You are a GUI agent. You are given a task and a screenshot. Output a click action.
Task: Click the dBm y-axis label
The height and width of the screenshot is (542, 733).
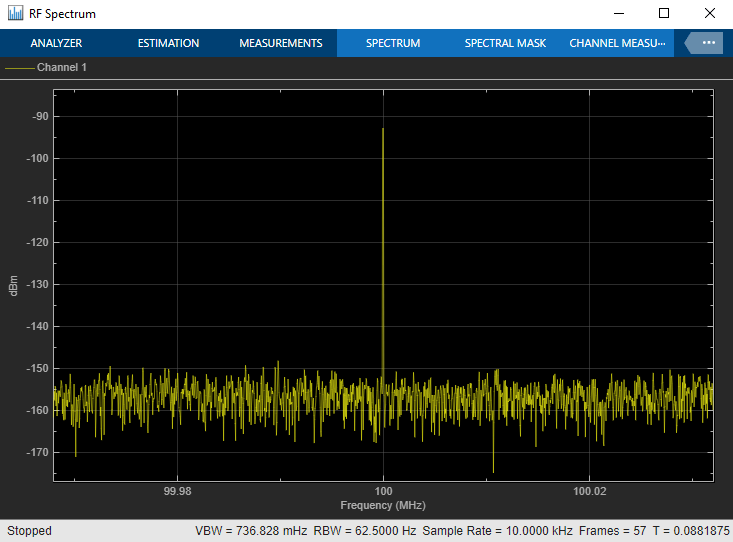tap(14, 286)
